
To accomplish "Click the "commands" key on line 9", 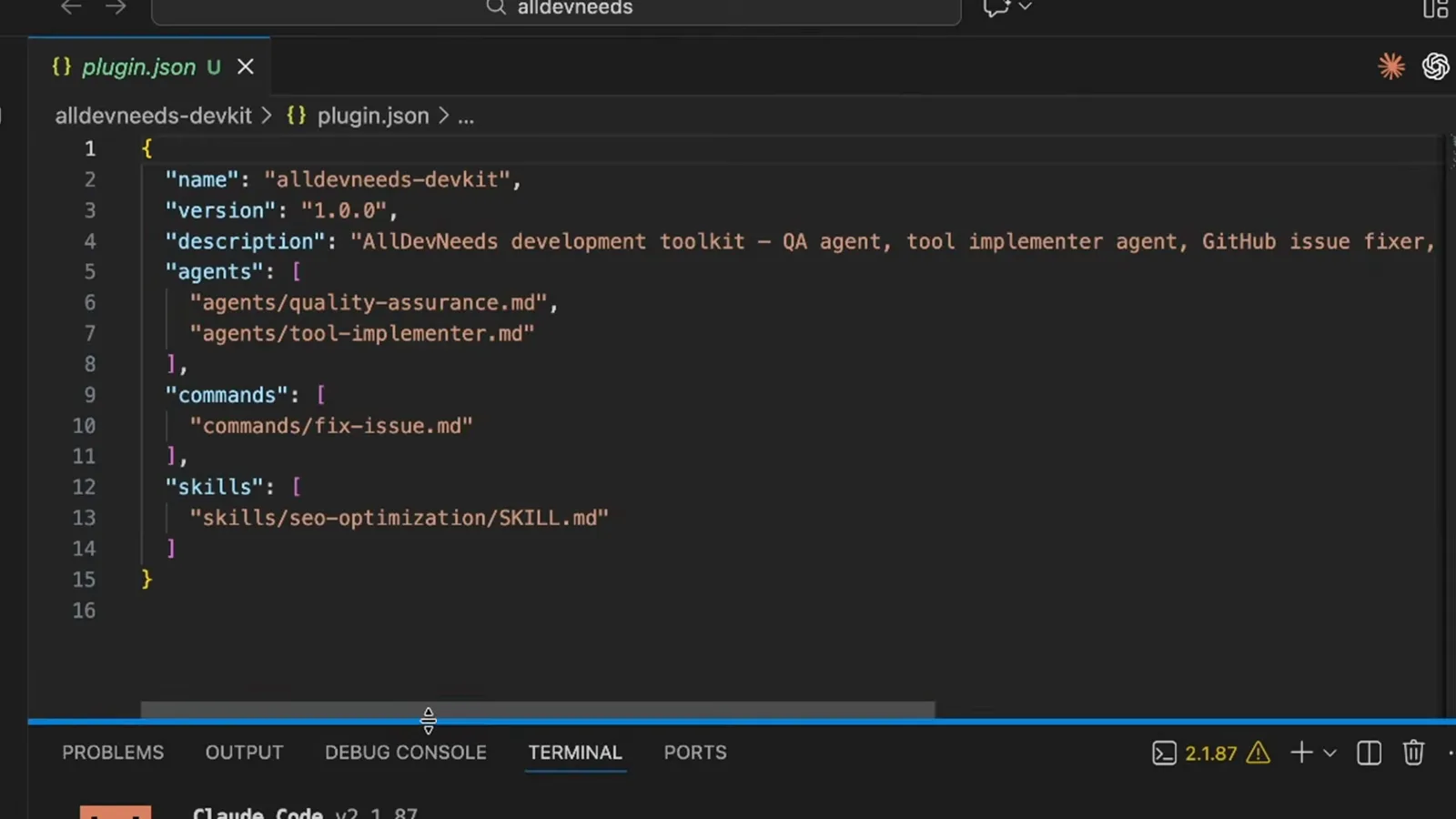I will click(x=226, y=395).
